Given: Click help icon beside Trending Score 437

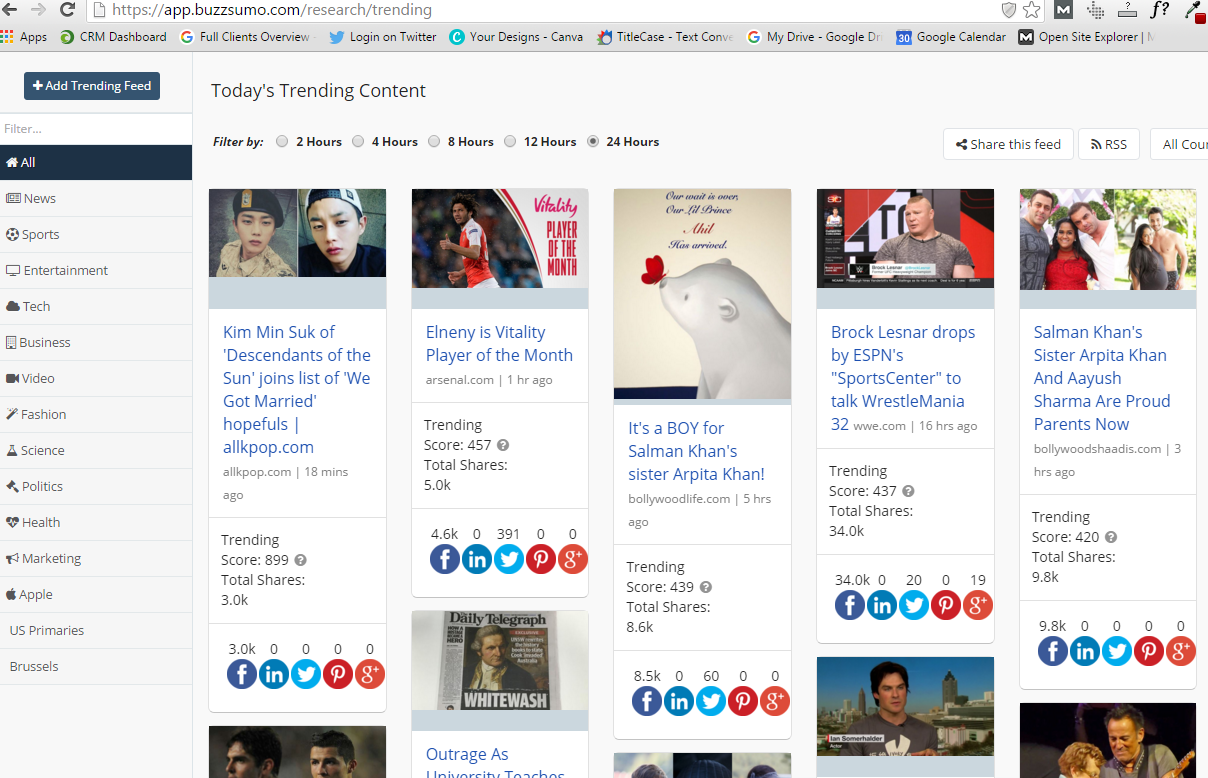Looking at the screenshot, I should (x=908, y=491).
